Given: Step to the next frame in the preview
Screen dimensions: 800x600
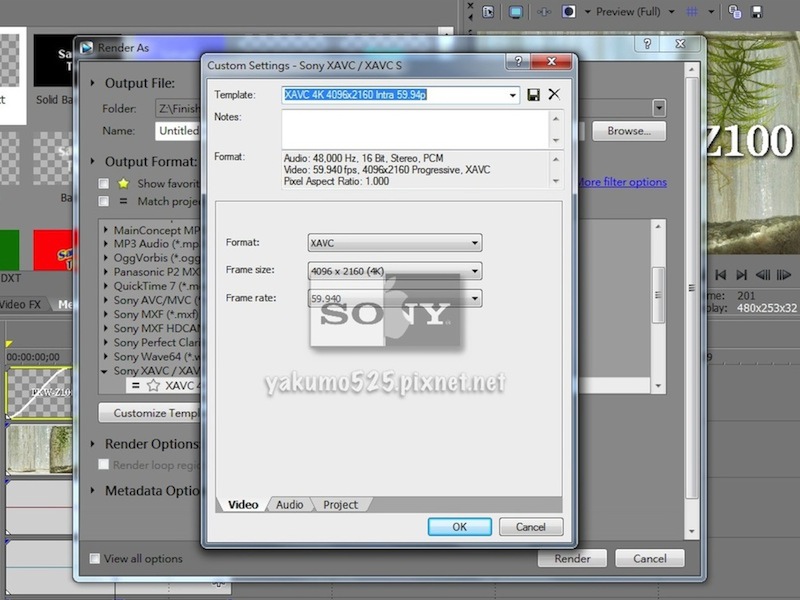Looking at the screenshot, I should pos(783,275).
